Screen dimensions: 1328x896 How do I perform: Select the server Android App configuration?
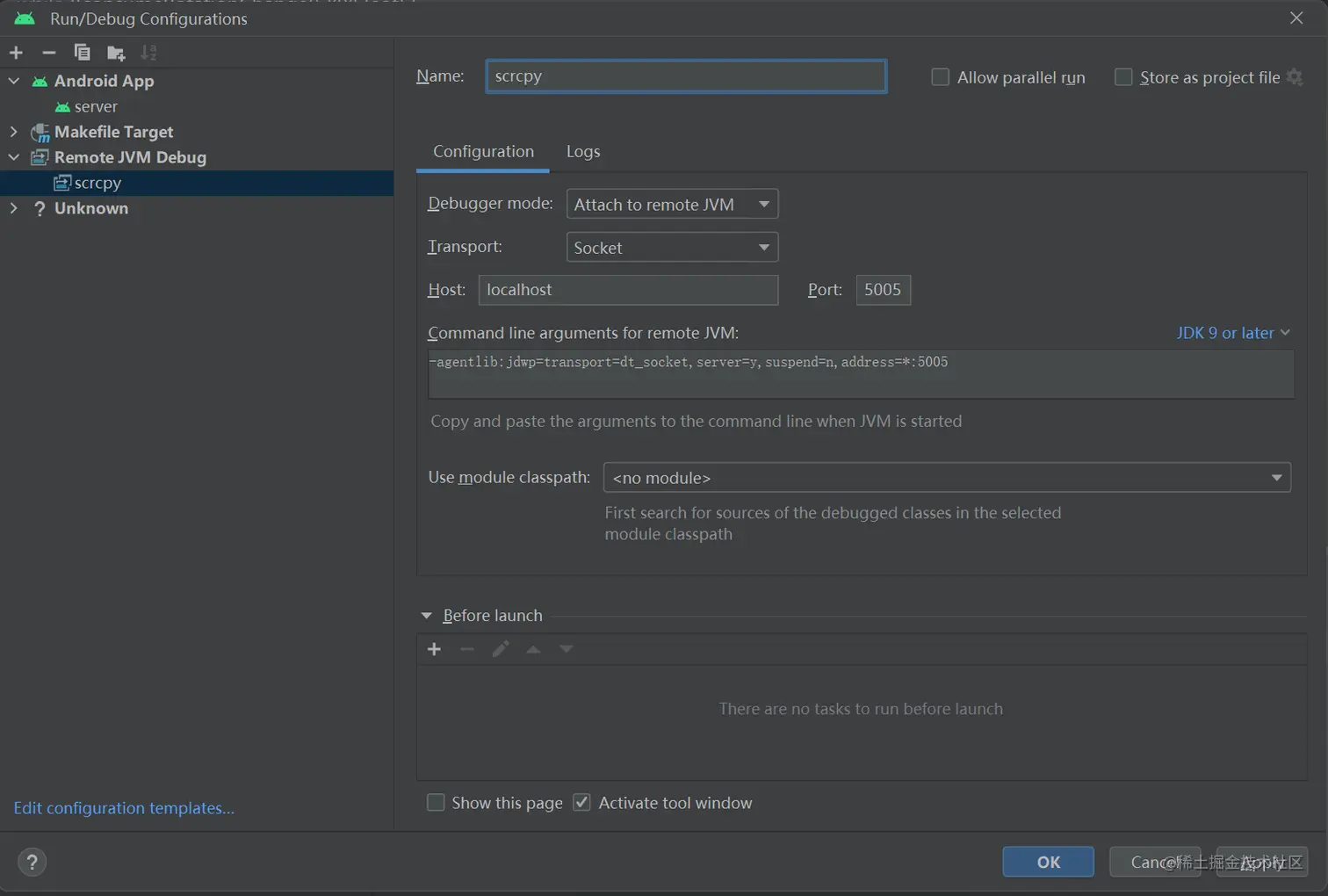pos(96,106)
